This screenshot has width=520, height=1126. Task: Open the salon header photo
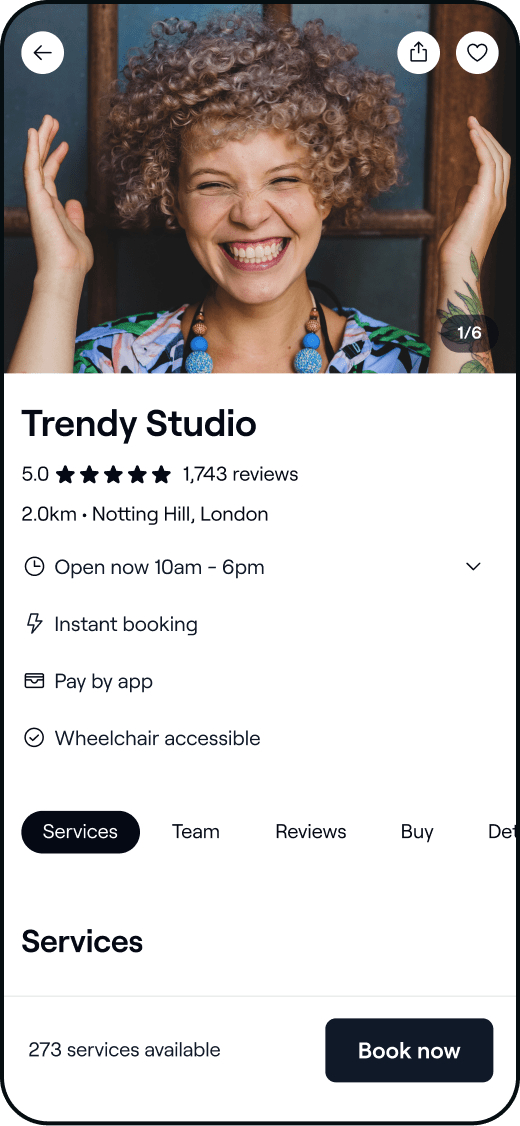click(260, 188)
